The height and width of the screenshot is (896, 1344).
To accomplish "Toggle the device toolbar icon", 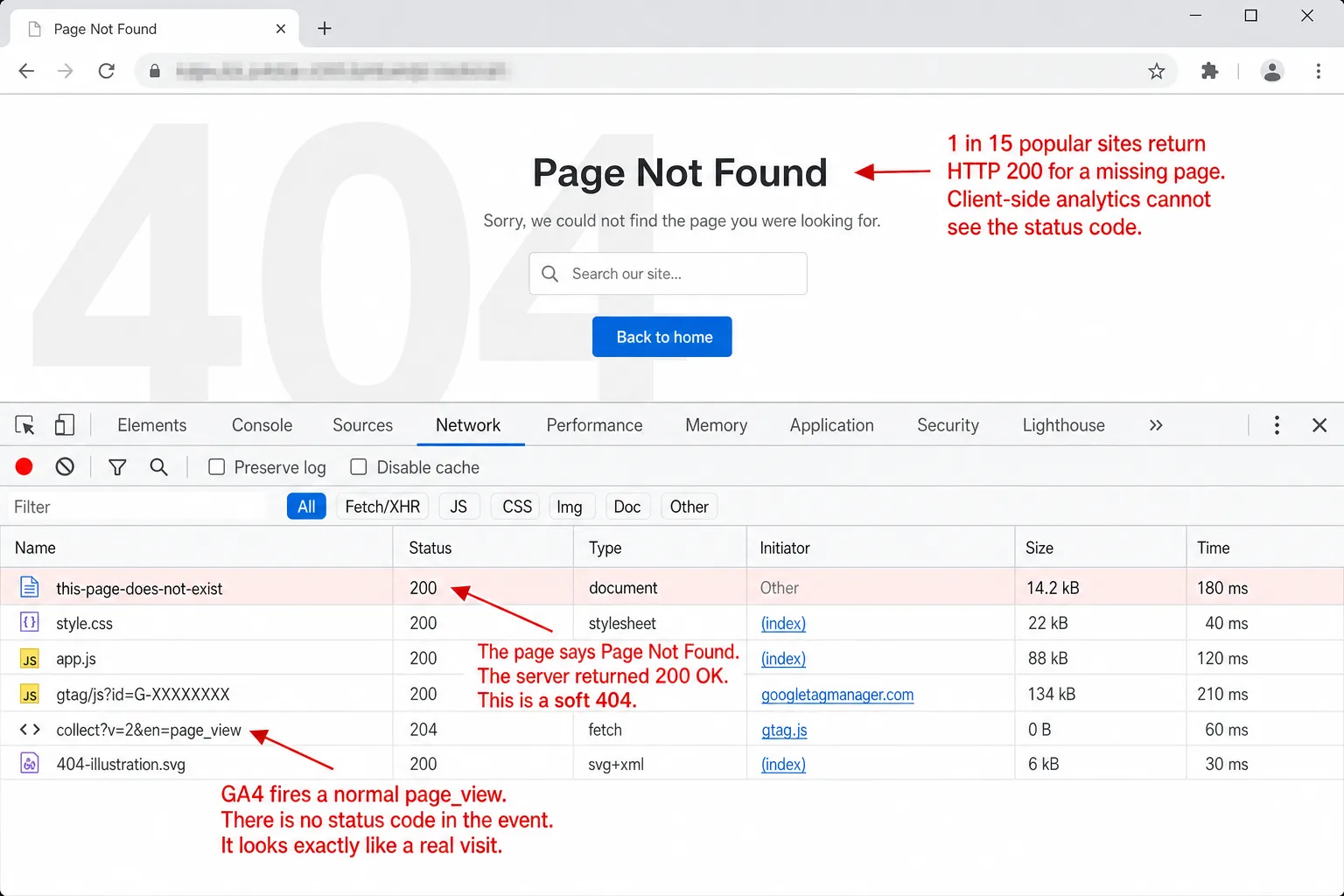I will 65,425.
